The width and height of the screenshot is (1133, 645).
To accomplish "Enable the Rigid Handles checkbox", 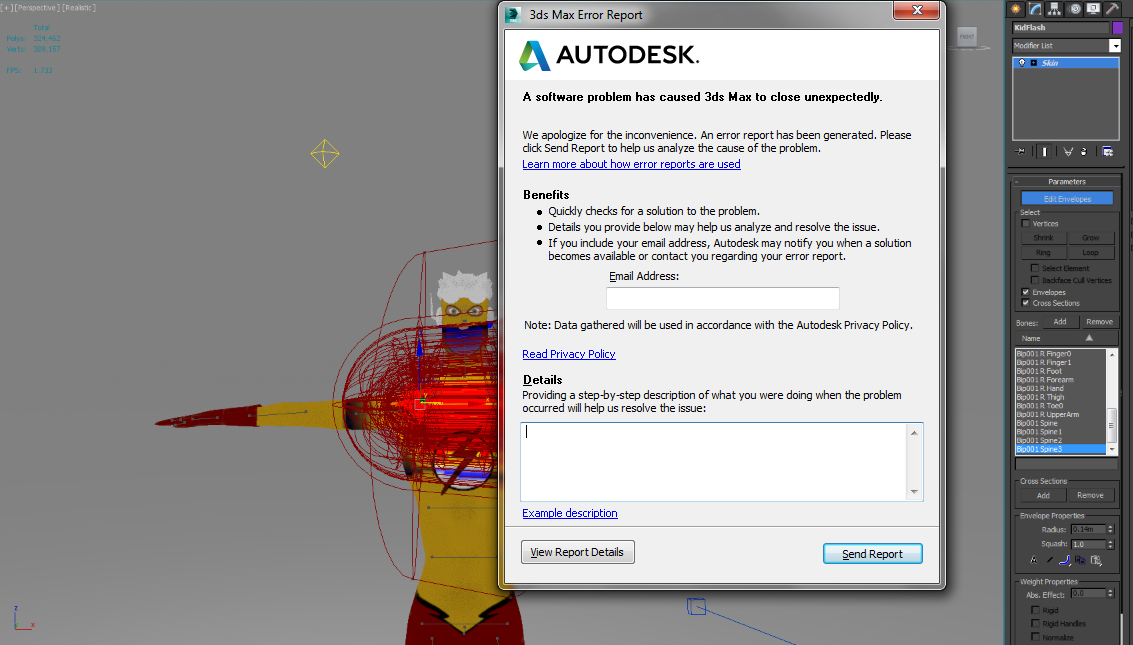I will click(x=1035, y=623).
